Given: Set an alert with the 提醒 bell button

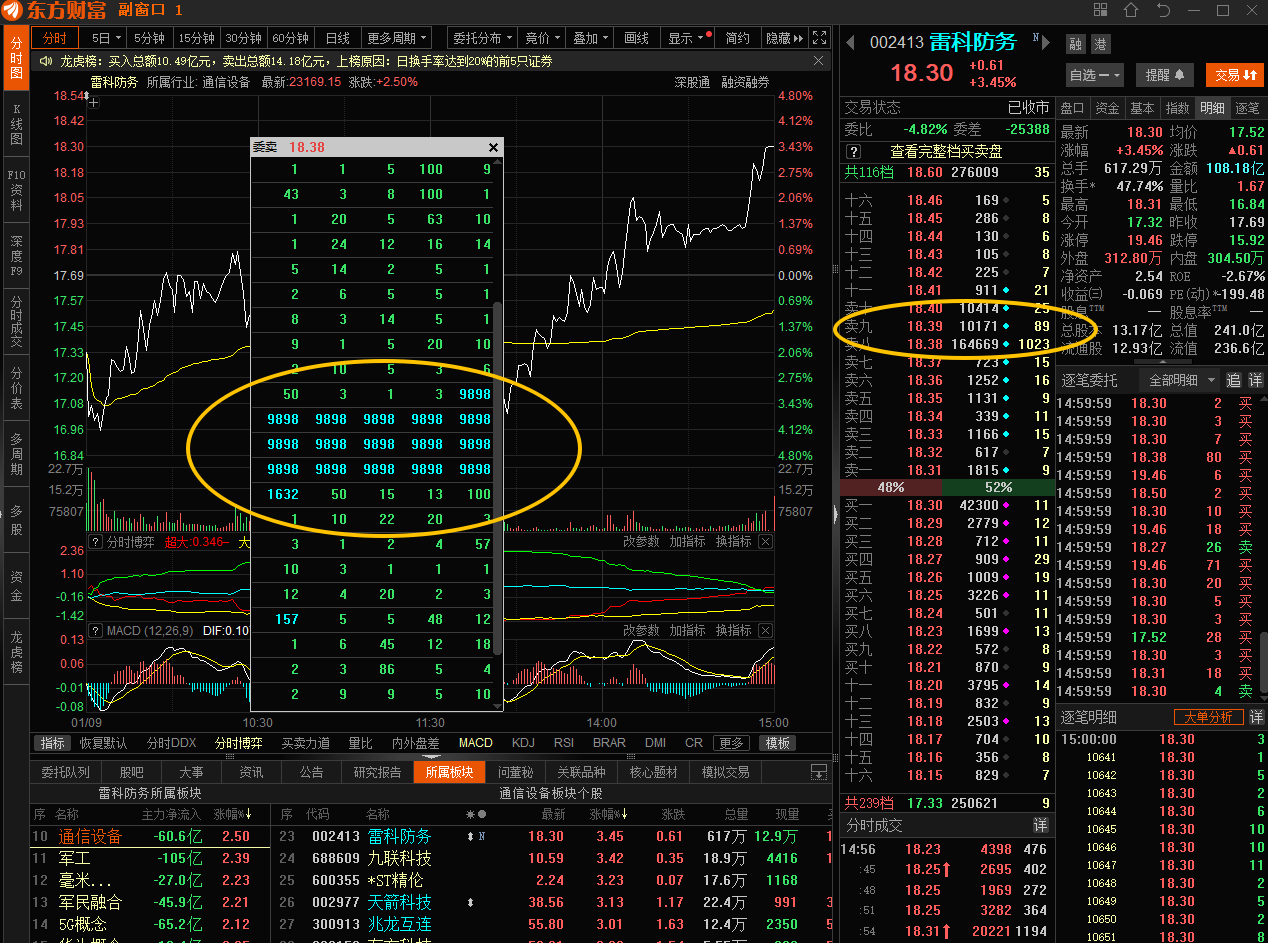Looking at the screenshot, I should click(1164, 75).
